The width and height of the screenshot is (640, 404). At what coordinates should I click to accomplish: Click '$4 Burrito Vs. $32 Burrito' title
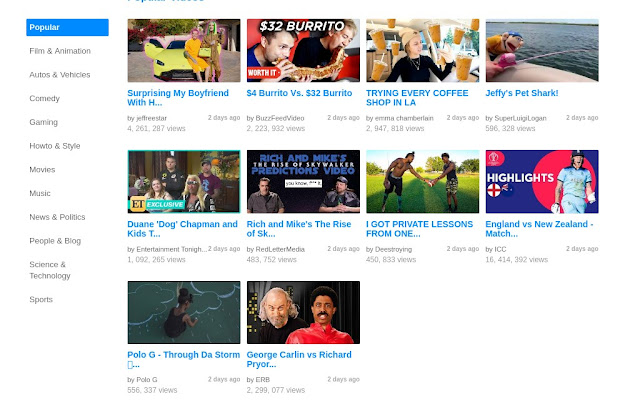tap(299, 93)
